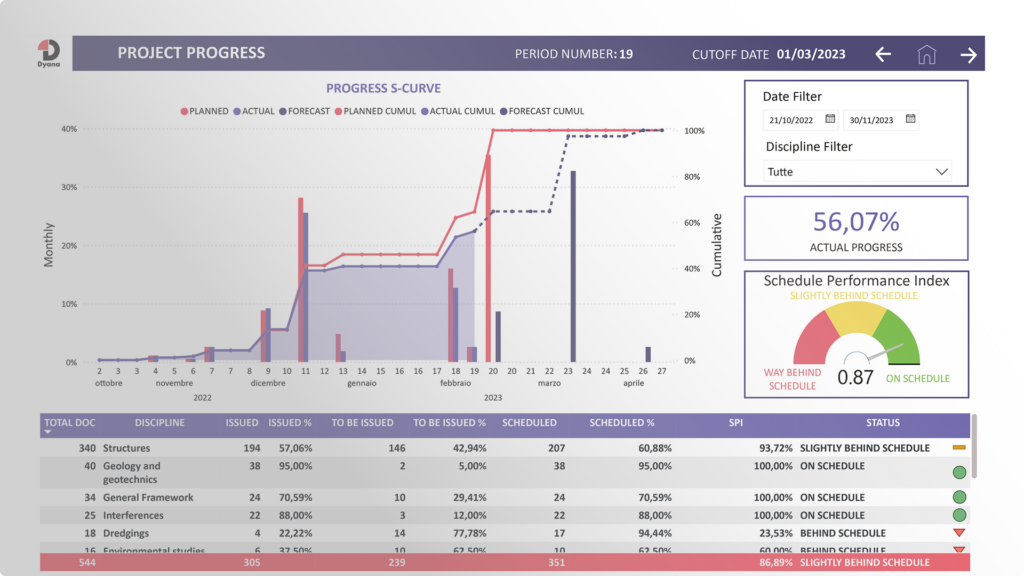Viewport: 1024px width, 576px height.
Task: Toggle FORECAST CUMUL legend entry
Action: [x=542, y=111]
